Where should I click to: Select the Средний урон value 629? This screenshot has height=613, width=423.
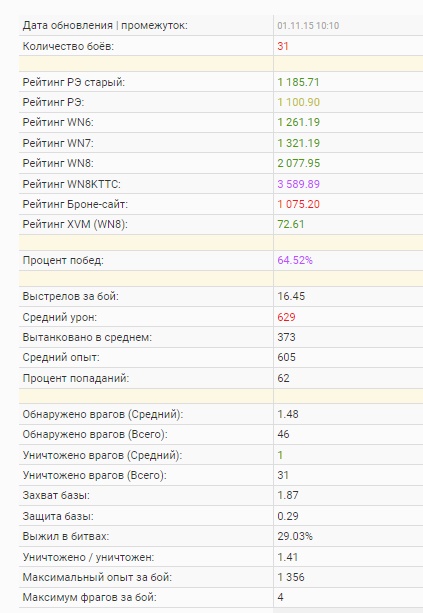coord(286,317)
